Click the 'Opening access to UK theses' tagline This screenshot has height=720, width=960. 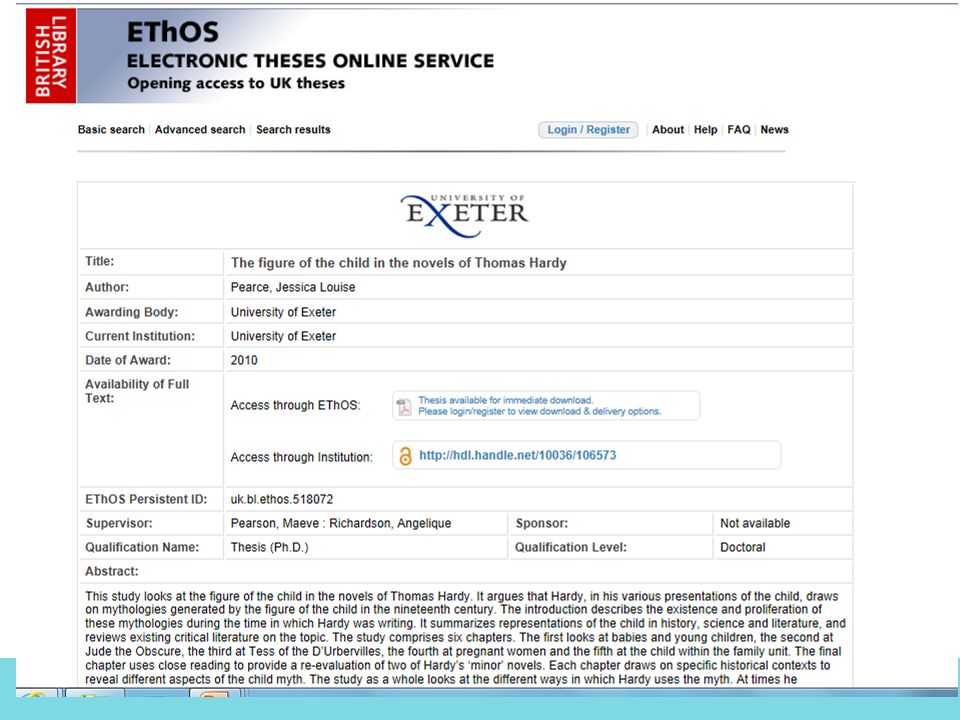(236, 83)
